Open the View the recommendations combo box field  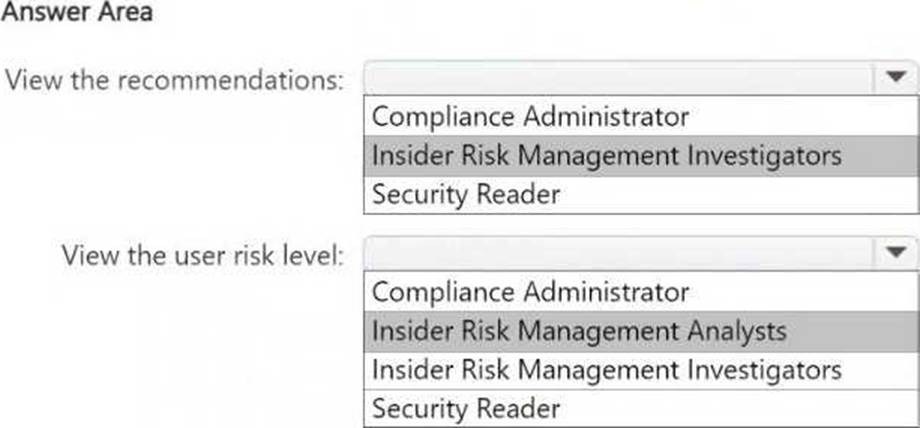(620, 78)
